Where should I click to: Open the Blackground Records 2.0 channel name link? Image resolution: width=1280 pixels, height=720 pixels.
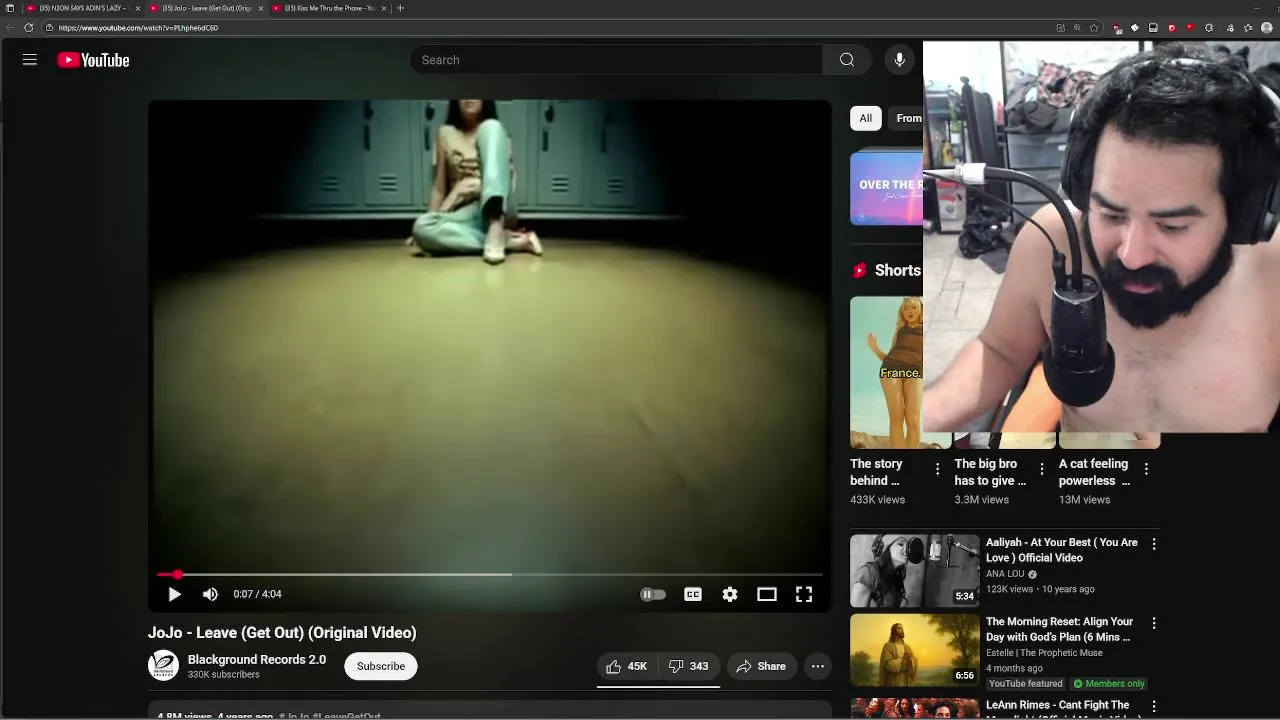tap(257, 659)
